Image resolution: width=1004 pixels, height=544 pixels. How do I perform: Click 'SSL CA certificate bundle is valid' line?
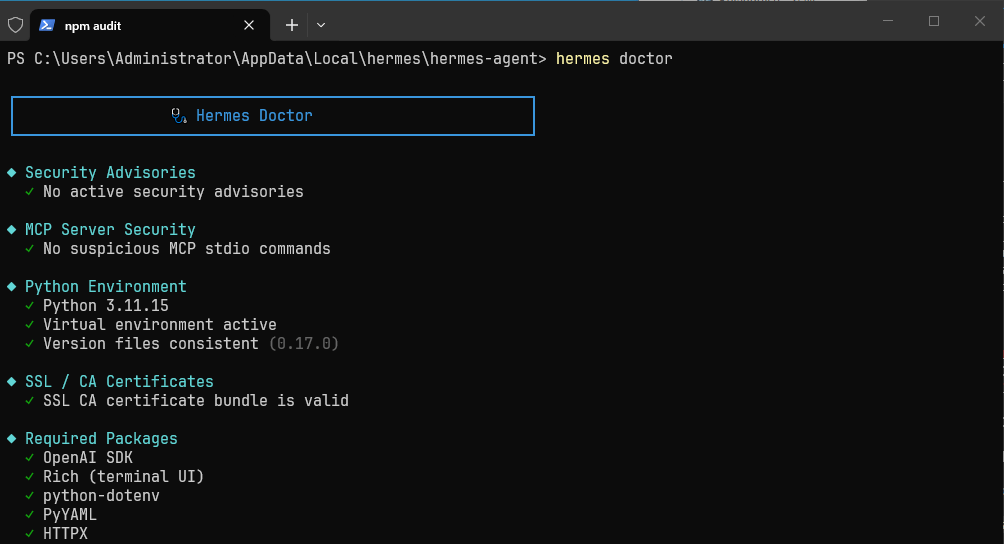196,401
